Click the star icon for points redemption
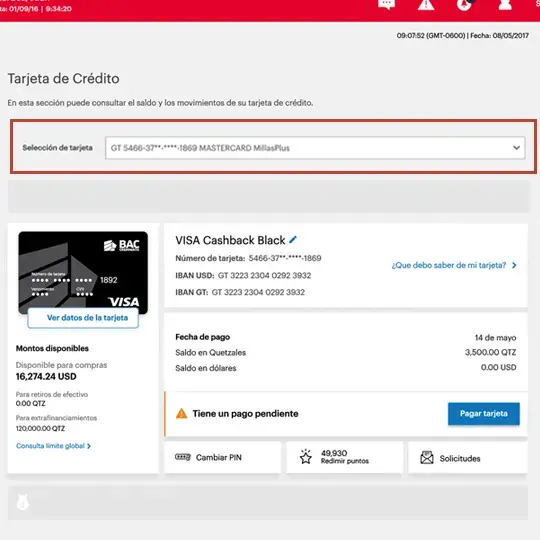The image size is (540, 540). point(305,457)
